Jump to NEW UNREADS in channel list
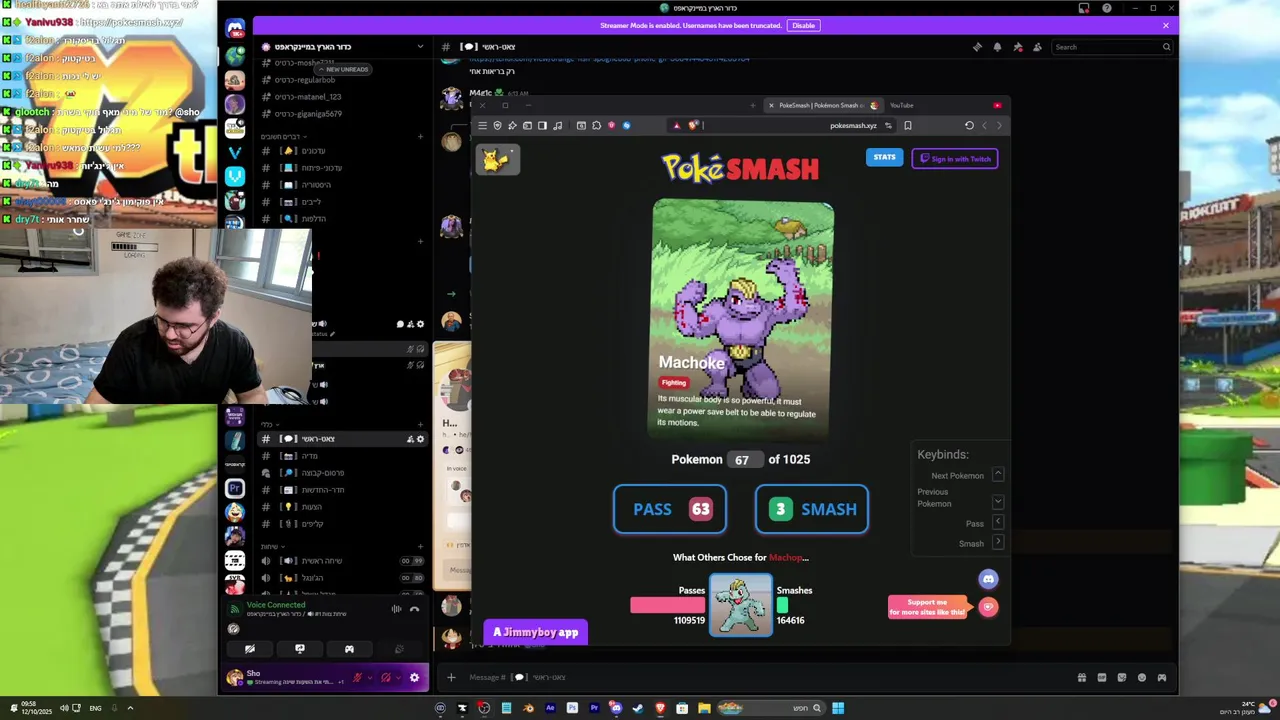 point(343,69)
